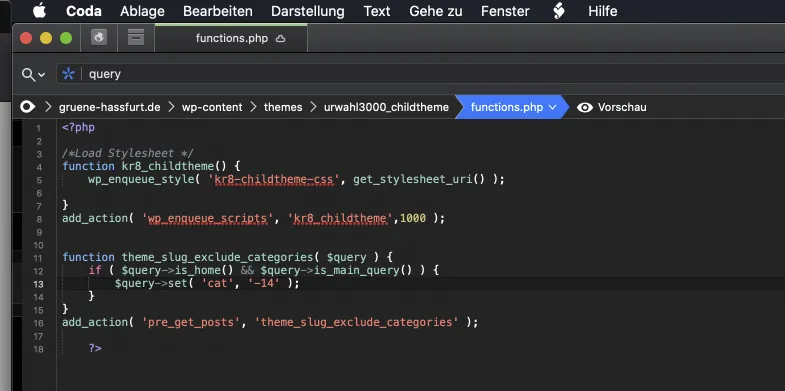Open the scripts menu icon in menu bar
This screenshot has width=785, height=391.
(x=559, y=11)
